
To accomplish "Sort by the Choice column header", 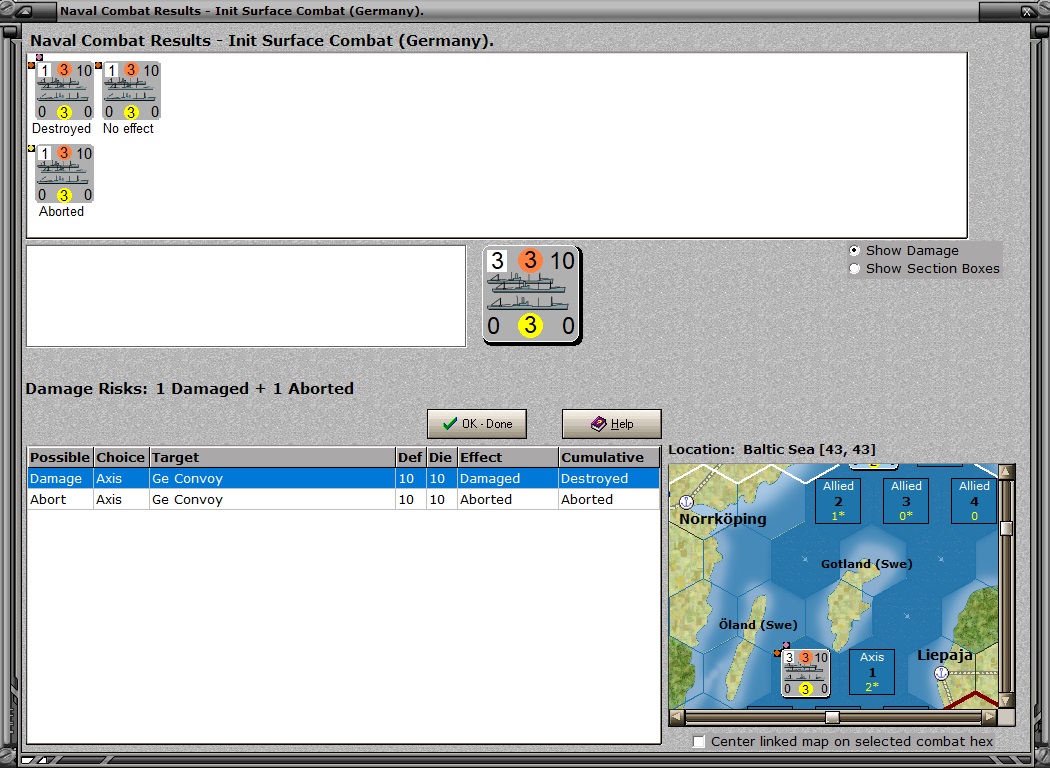I will (x=121, y=457).
